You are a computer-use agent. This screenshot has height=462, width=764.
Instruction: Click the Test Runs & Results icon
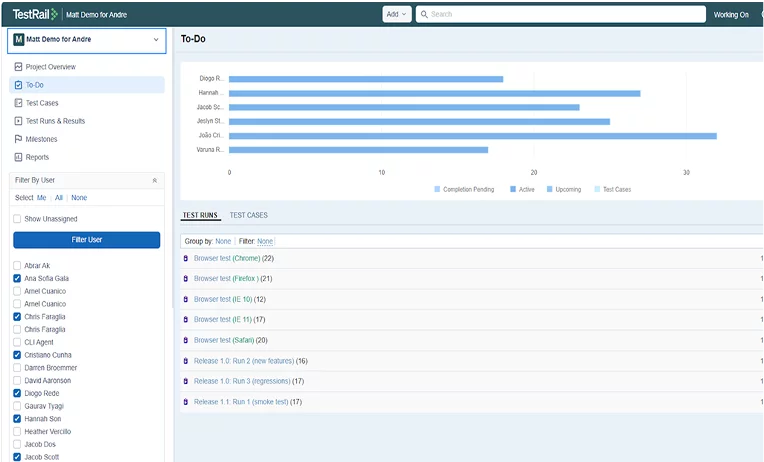(18, 121)
